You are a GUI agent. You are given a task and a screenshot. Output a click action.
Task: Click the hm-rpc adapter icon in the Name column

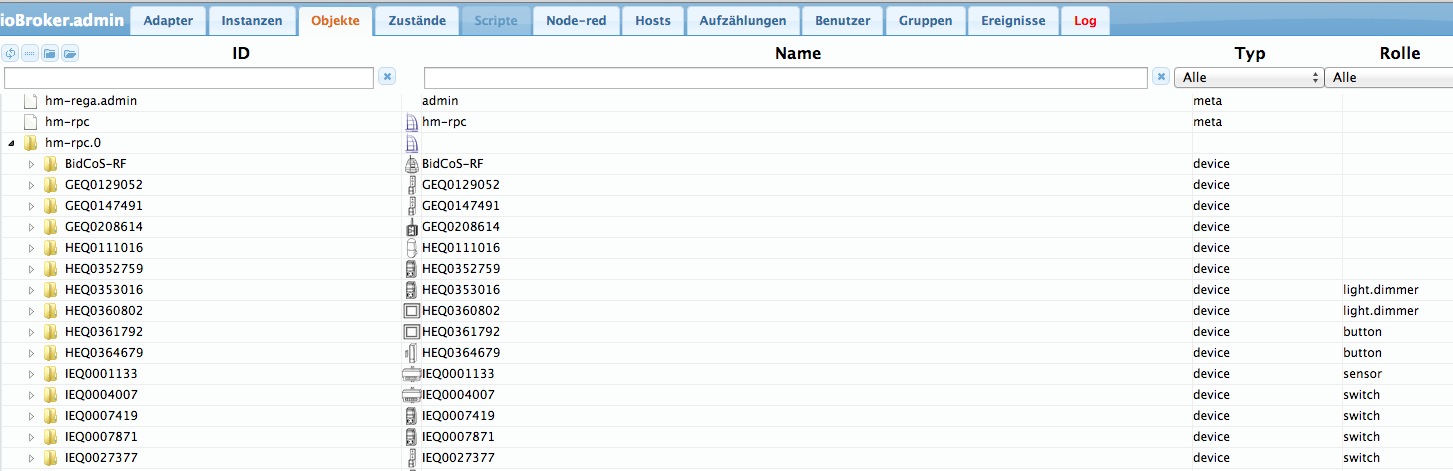(x=411, y=122)
